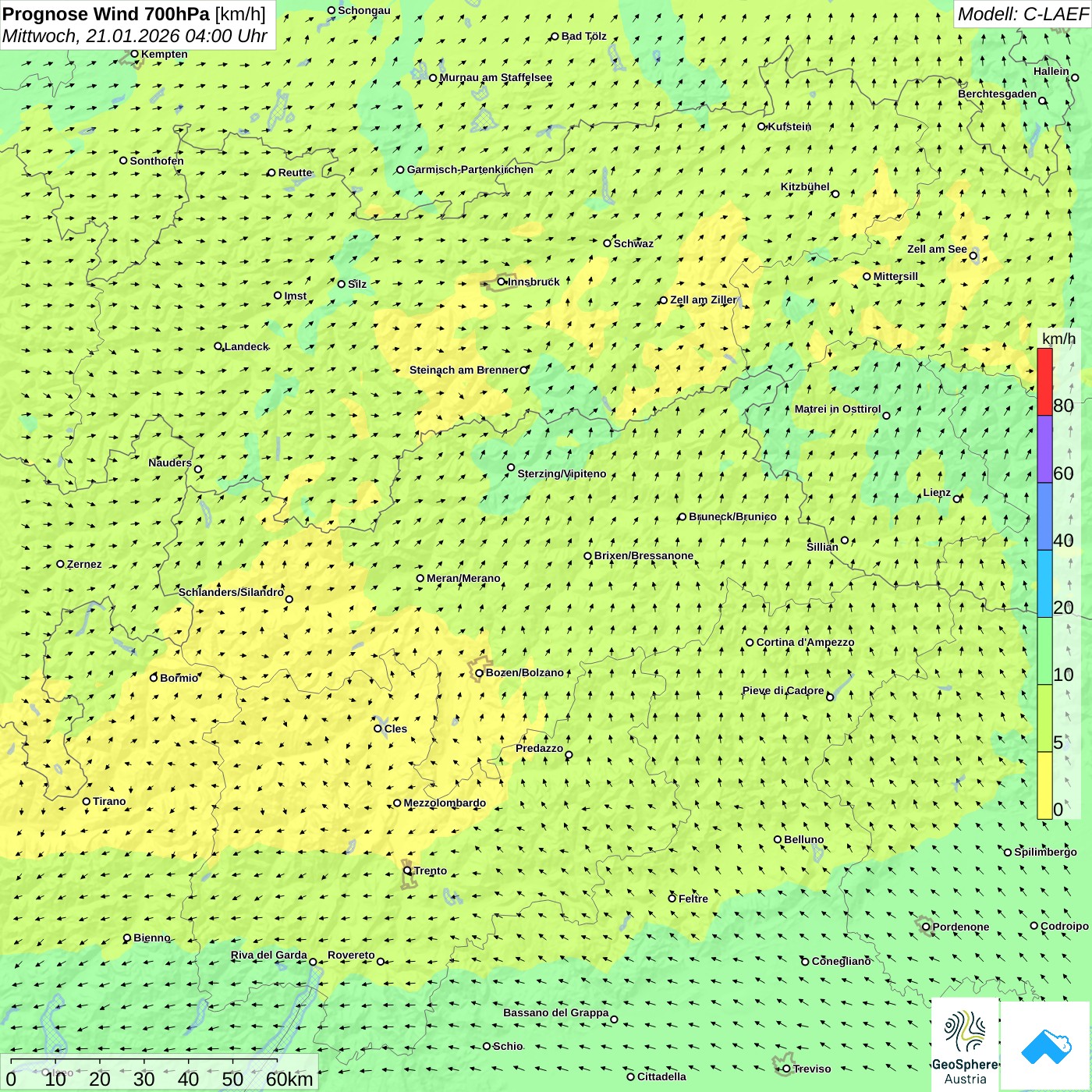1092x1092 pixels.
Task: Click the date 'Mittwoch, 21.01.2026 04:00 Uhr'
Action: pyautogui.click(x=135, y=36)
